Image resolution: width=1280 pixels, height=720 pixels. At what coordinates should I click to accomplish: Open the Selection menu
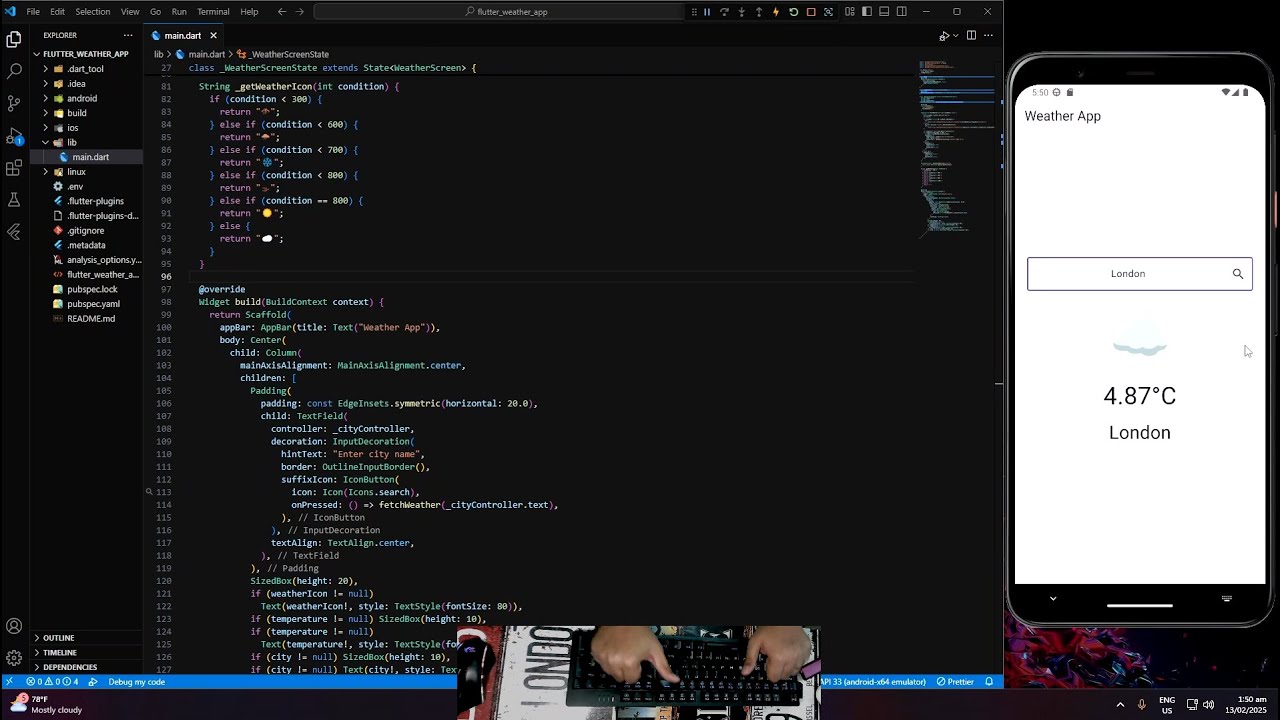tap(93, 12)
